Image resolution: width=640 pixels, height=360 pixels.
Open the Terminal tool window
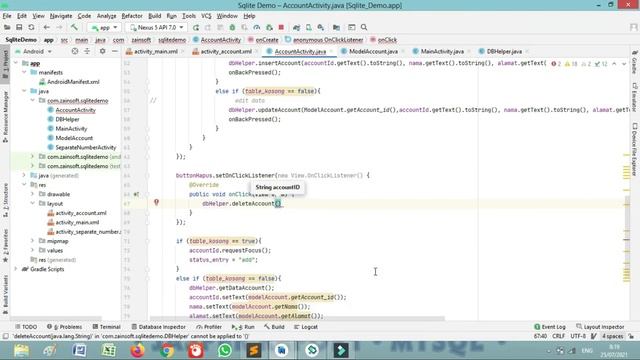107,327
